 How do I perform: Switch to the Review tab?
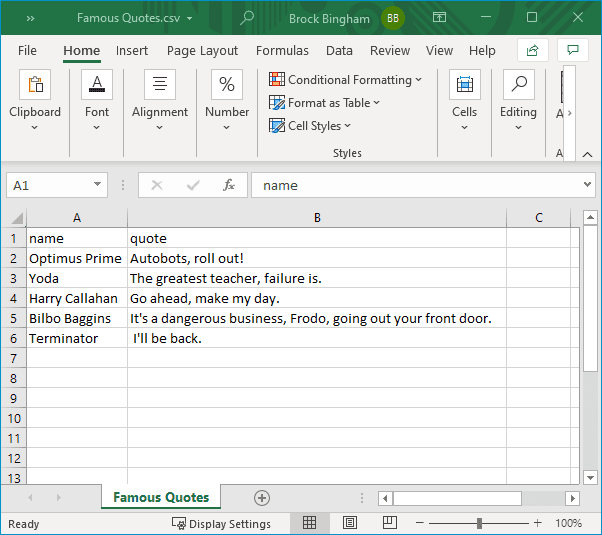pos(390,51)
